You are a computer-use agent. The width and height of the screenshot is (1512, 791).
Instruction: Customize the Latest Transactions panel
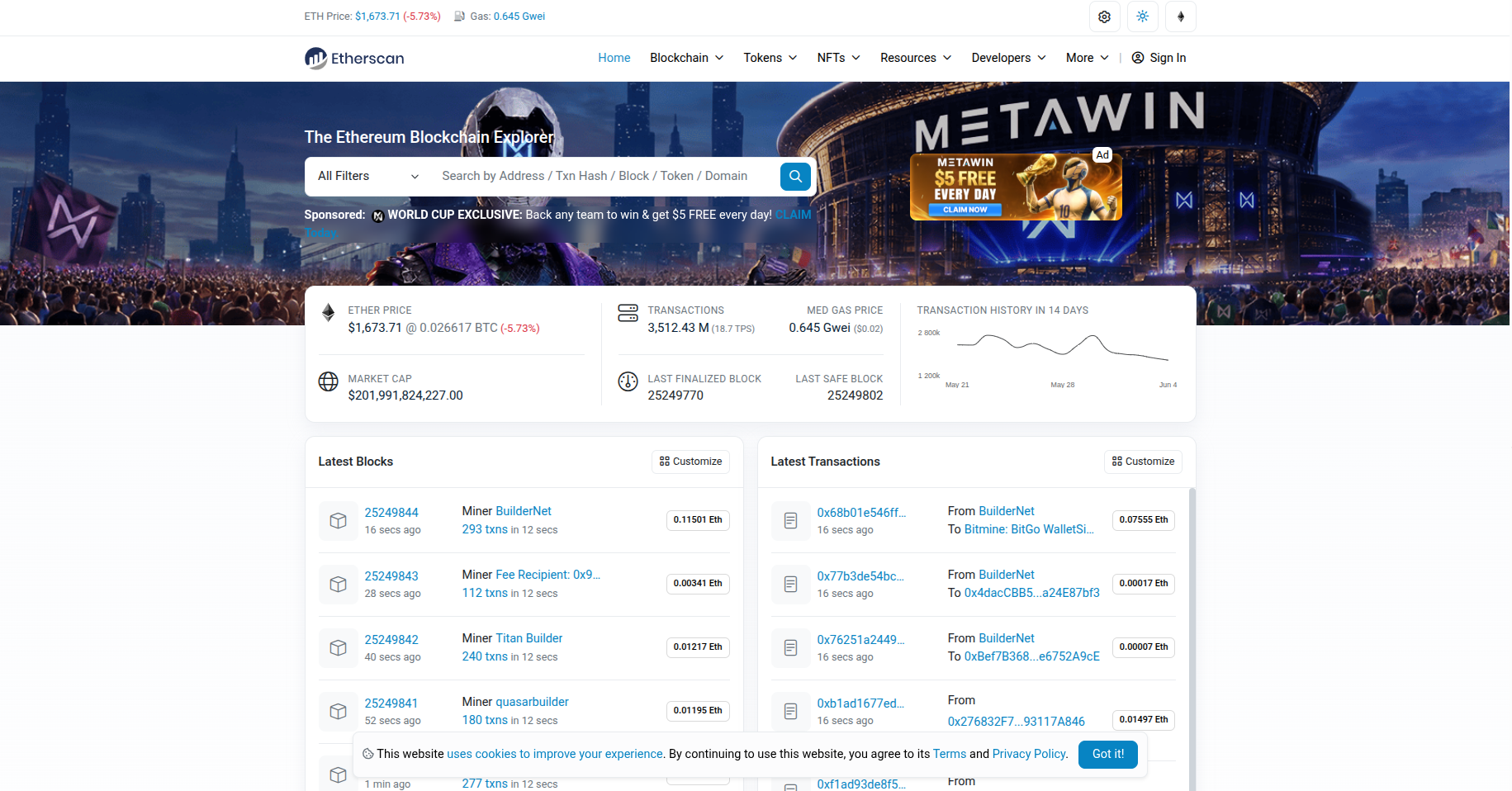point(1143,462)
